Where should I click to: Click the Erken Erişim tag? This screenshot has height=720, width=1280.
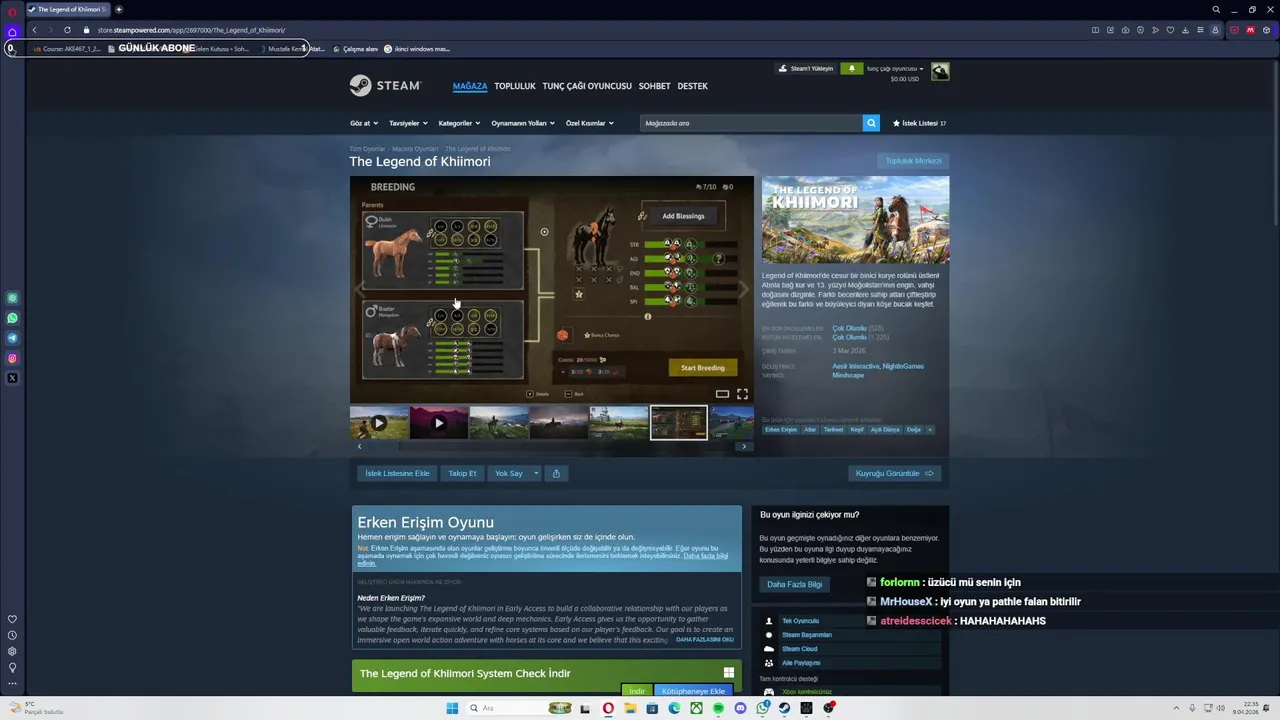pyautogui.click(x=781, y=429)
